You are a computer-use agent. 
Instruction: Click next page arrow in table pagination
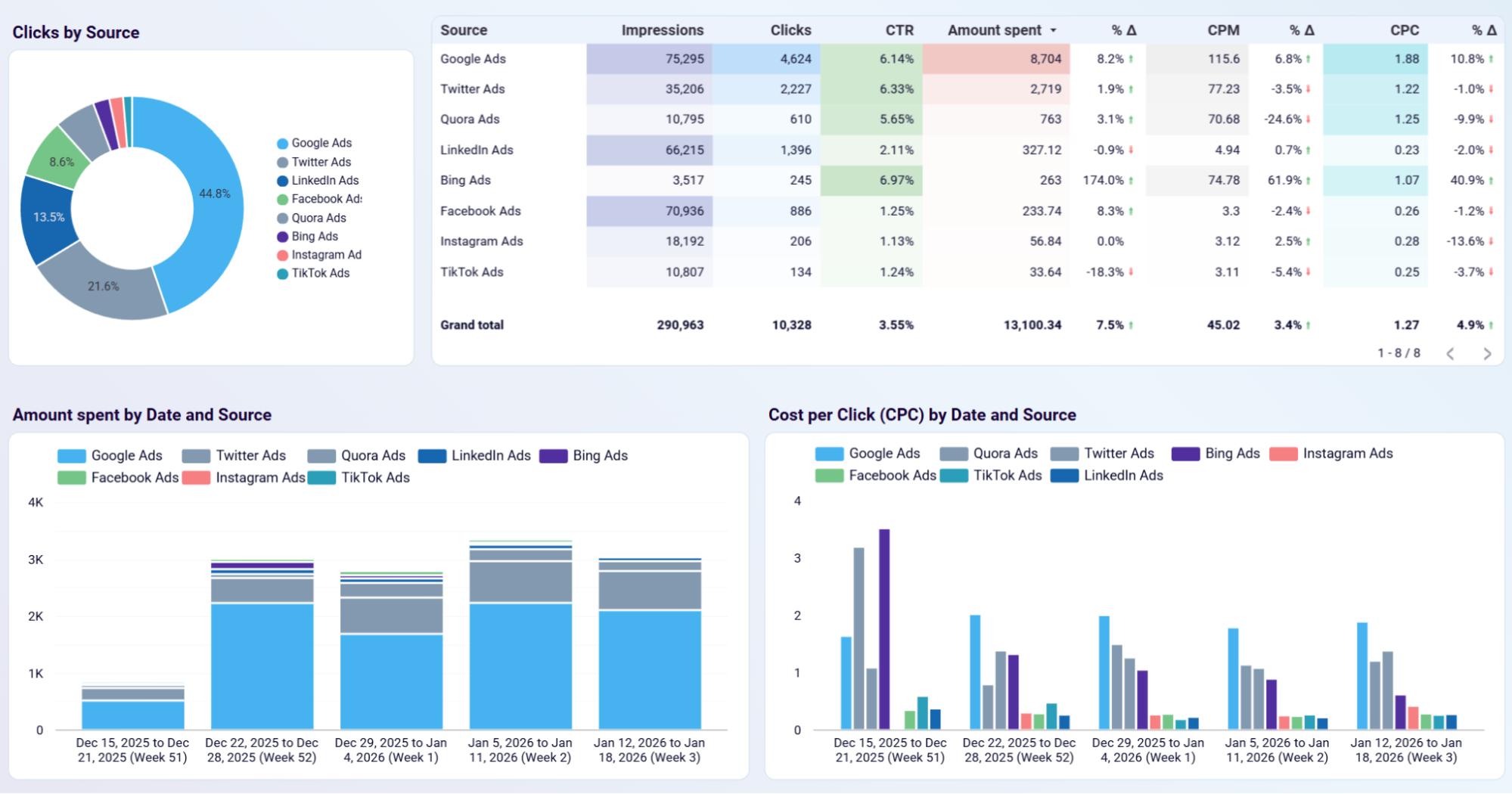[x=1487, y=353]
